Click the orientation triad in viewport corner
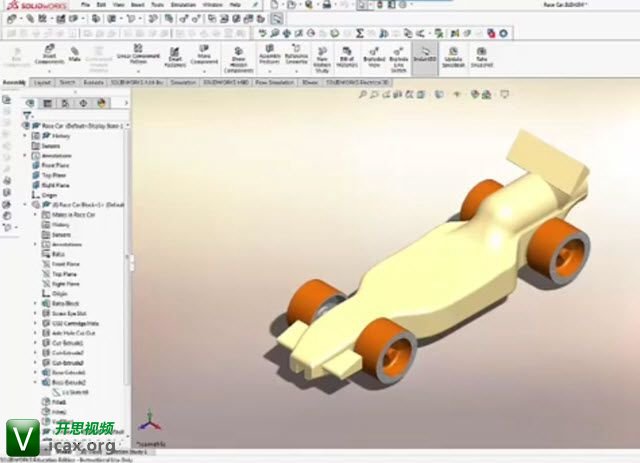Image resolution: width=640 pixels, height=463 pixels. [149, 422]
